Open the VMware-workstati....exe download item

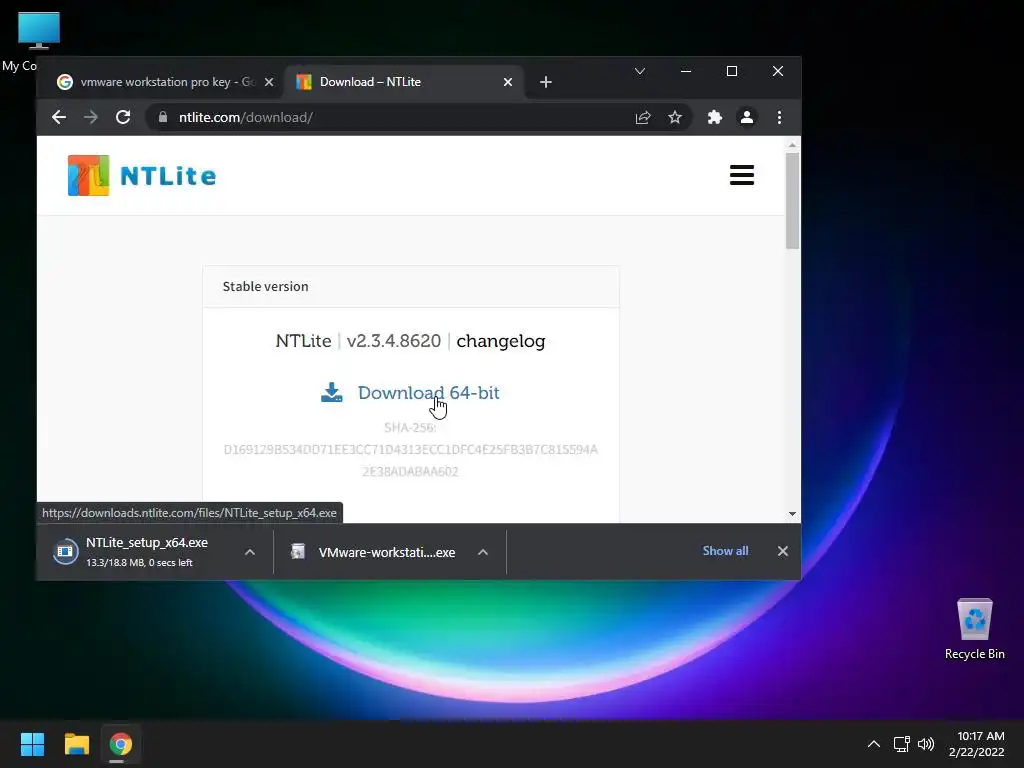click(x=387, y=552)
